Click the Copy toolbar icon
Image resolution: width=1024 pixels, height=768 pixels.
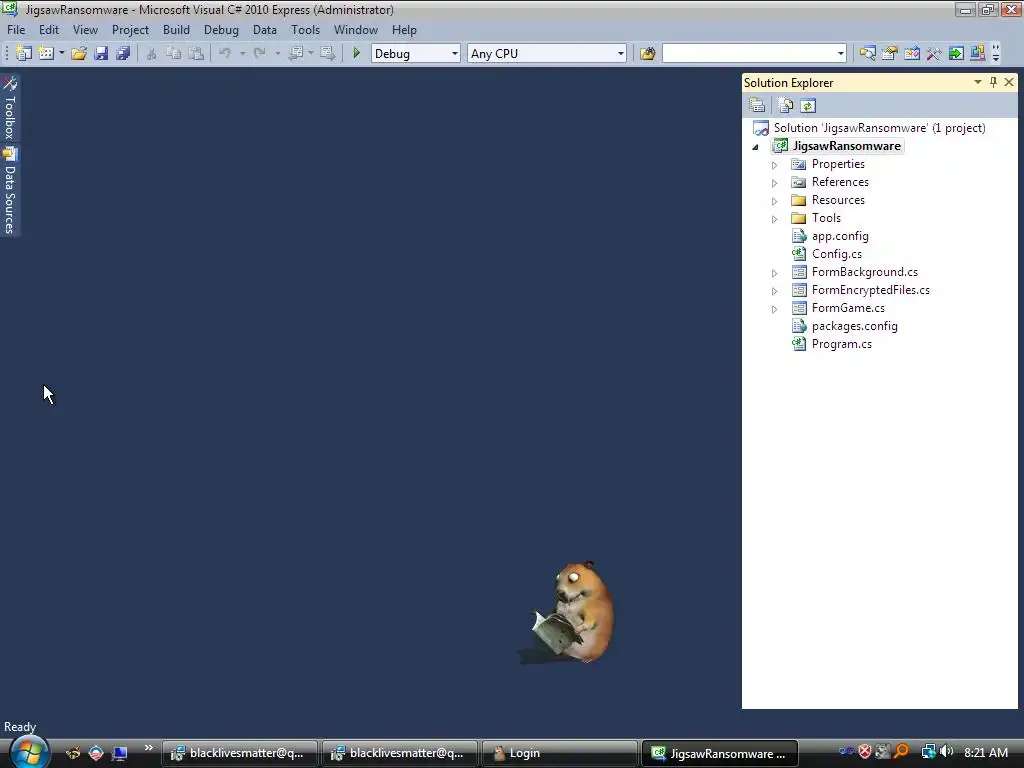174,54
